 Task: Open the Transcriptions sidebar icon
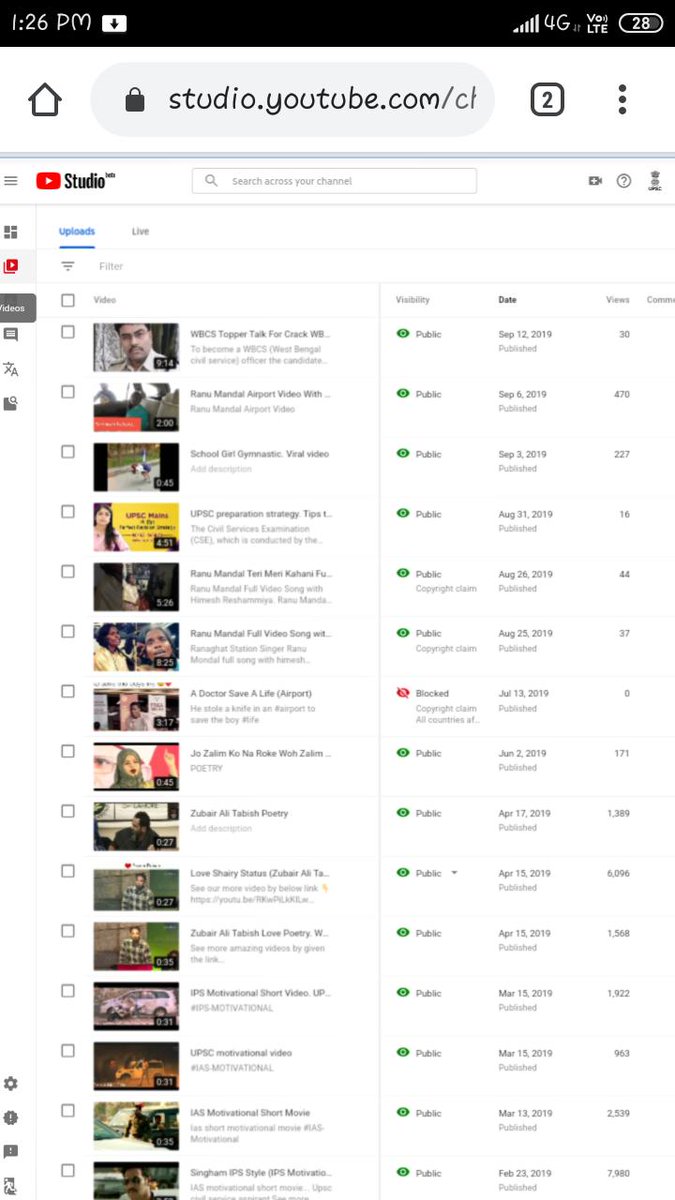tap(11, 369)
